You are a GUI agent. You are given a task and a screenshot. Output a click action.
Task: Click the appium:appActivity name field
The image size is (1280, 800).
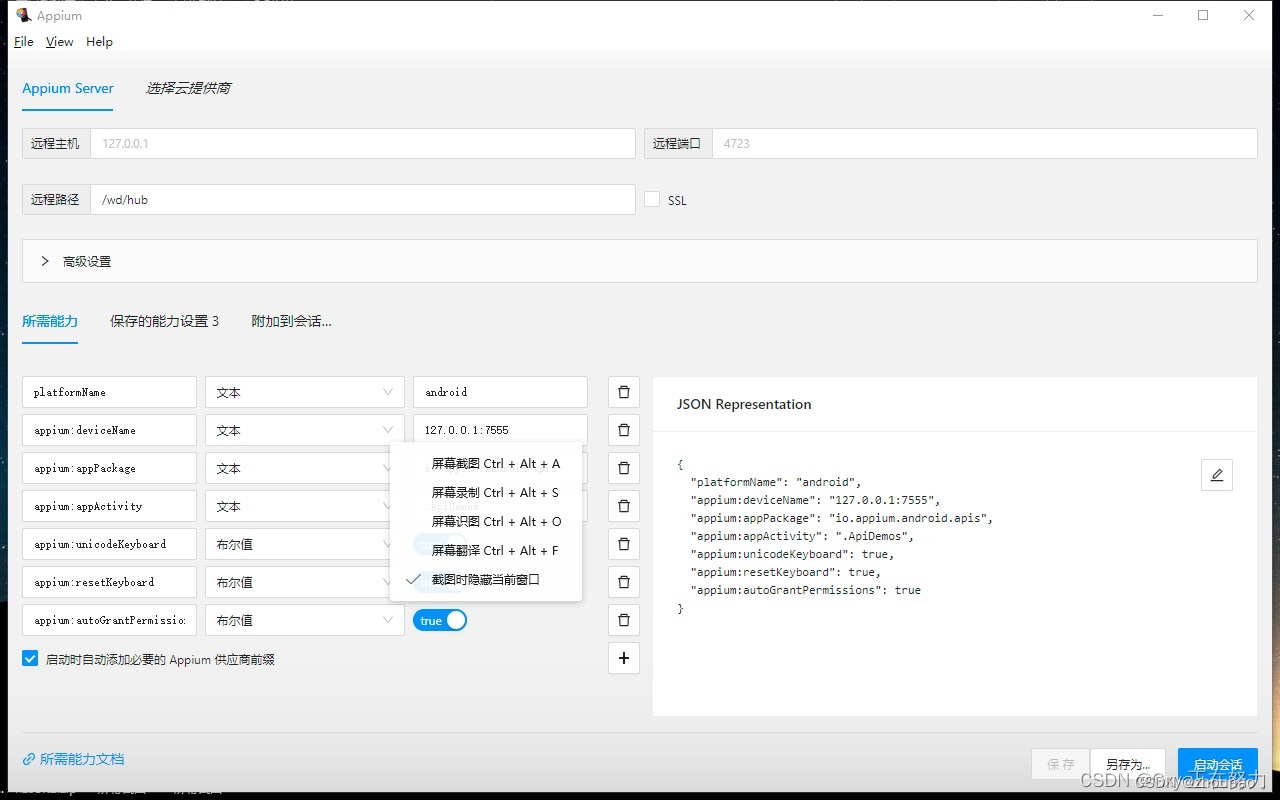(x=110, y=506)
